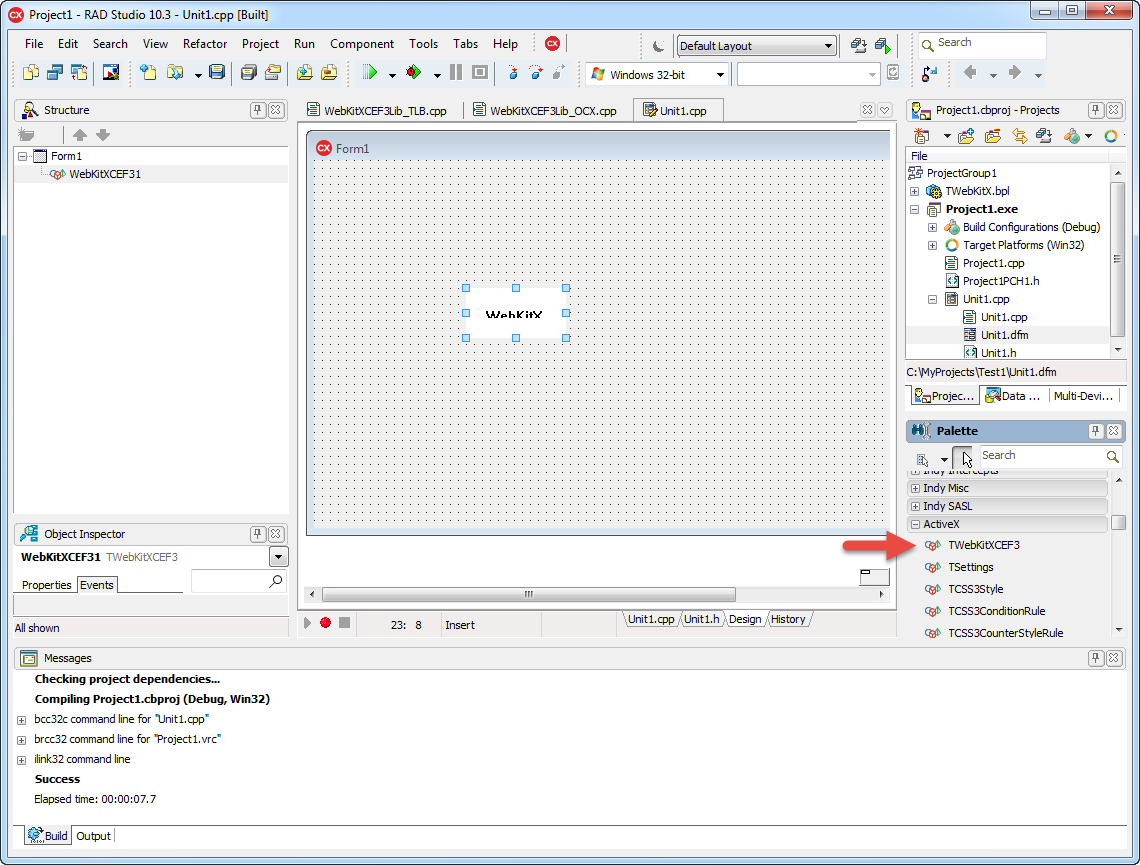This screenshot has width=1140, height=865.
Task: Collapse the ActiveX palette category
Action: click(x=915, y=524)
